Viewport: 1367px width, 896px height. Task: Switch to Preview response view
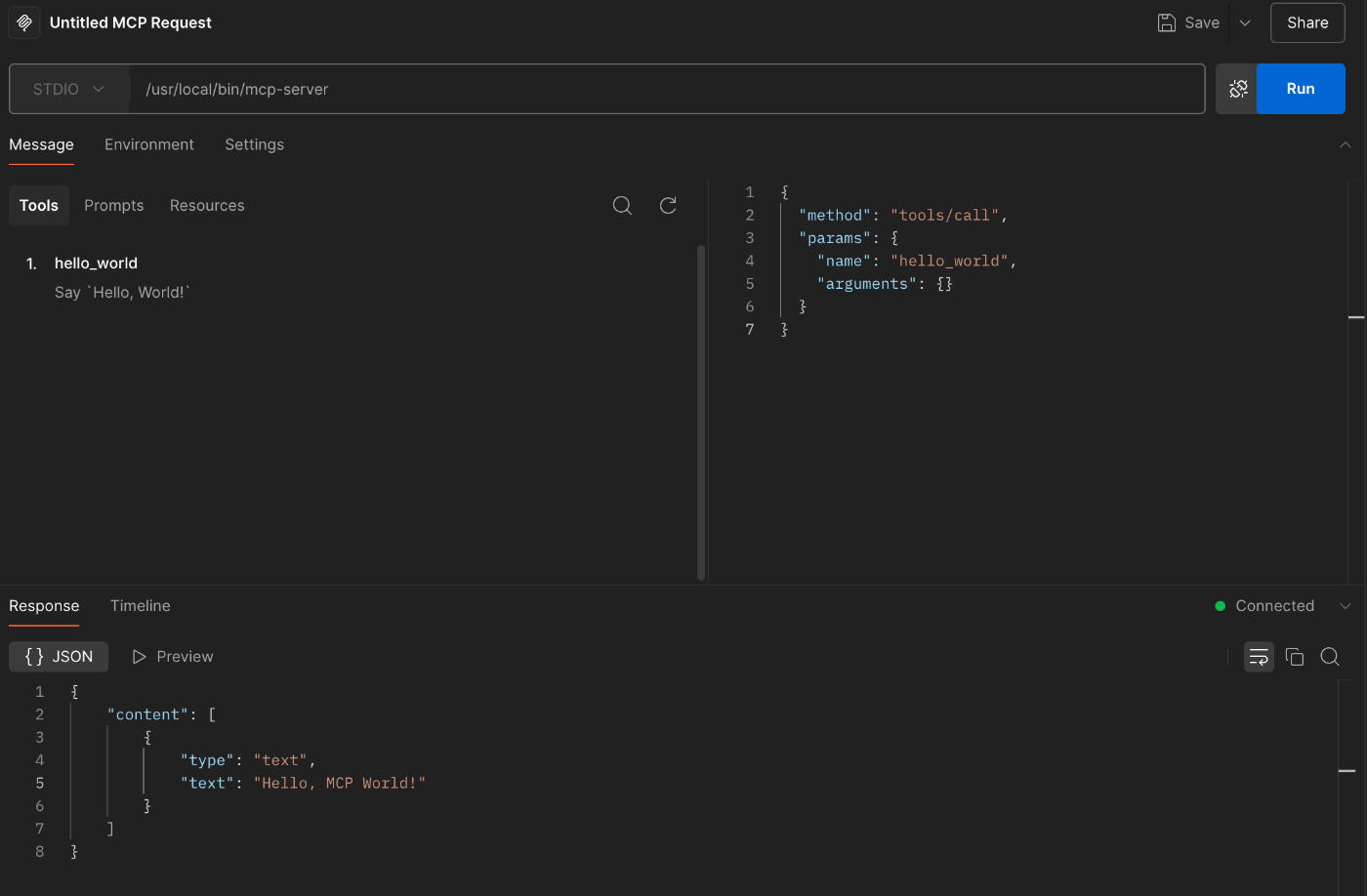click(x=173, y=657)
